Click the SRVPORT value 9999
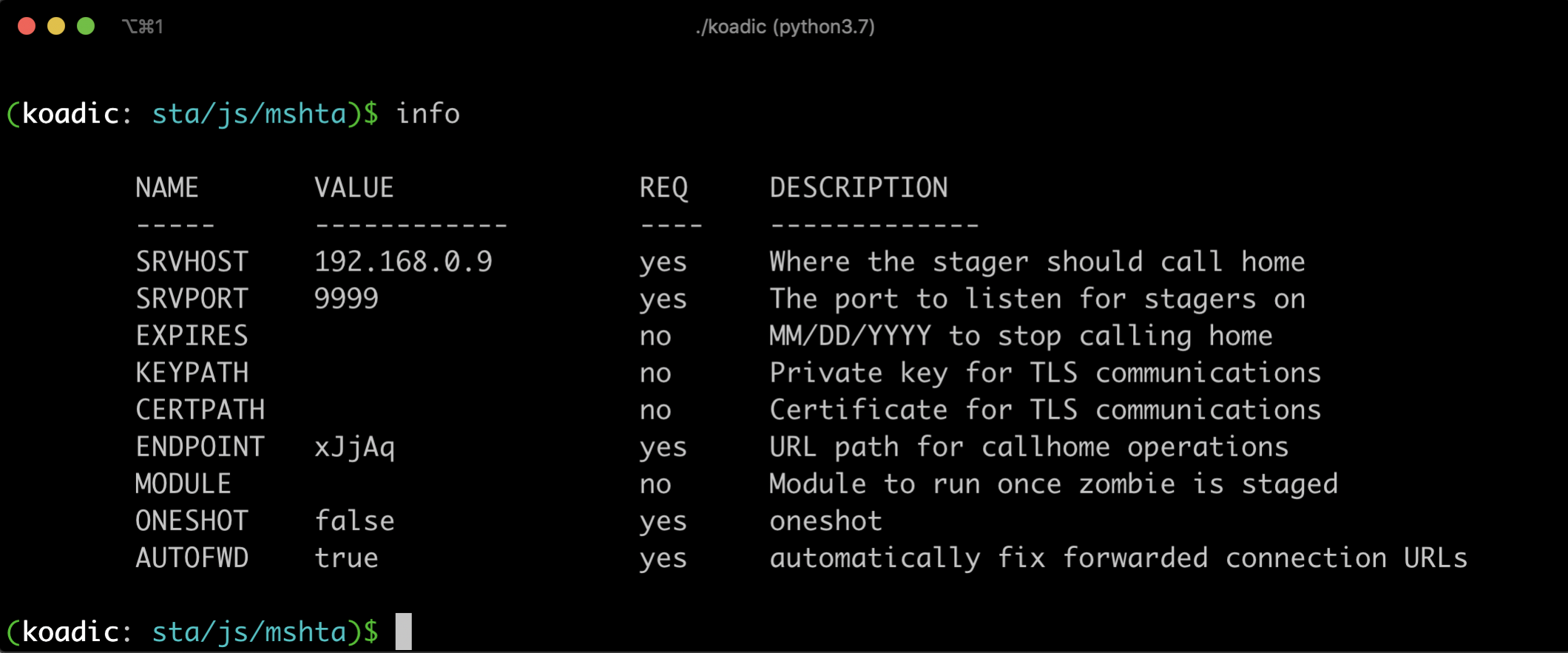The width and height of the screenshot is (1568, 653). [346, 298]
